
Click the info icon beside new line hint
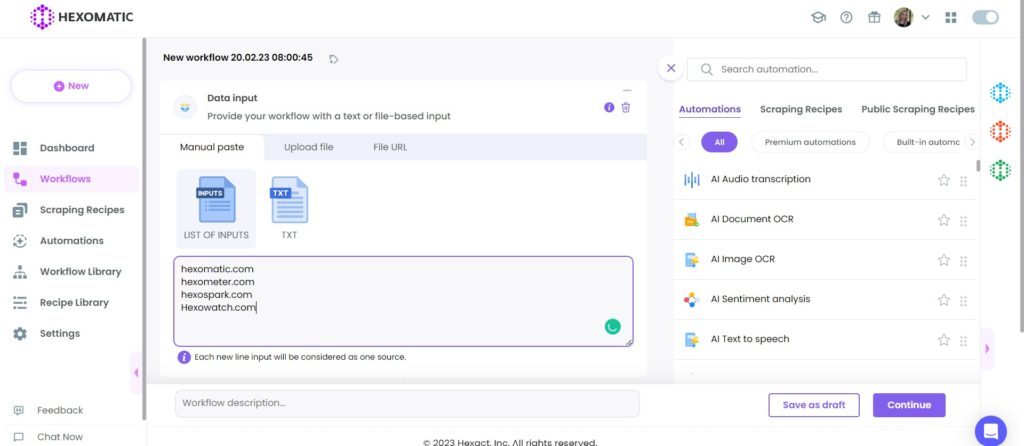click(x=184, y=357)
